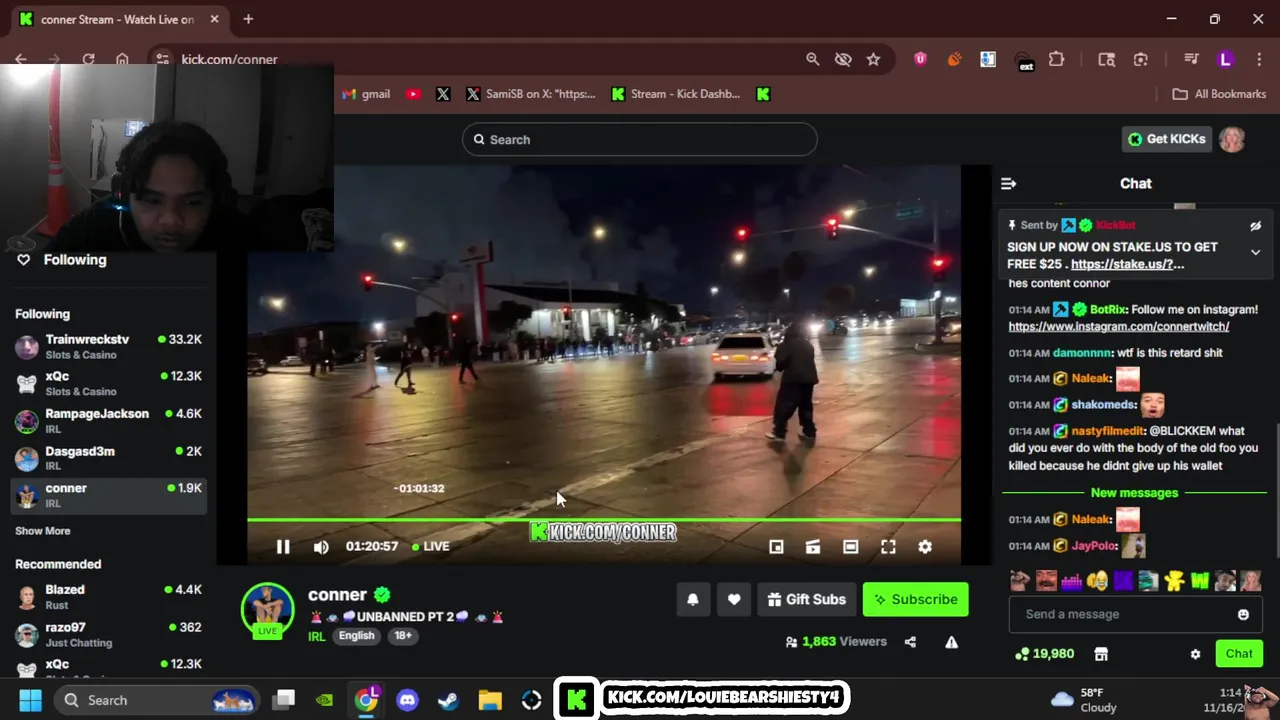Open Blazed recommended channel
1280x720 pixels.
109,597
